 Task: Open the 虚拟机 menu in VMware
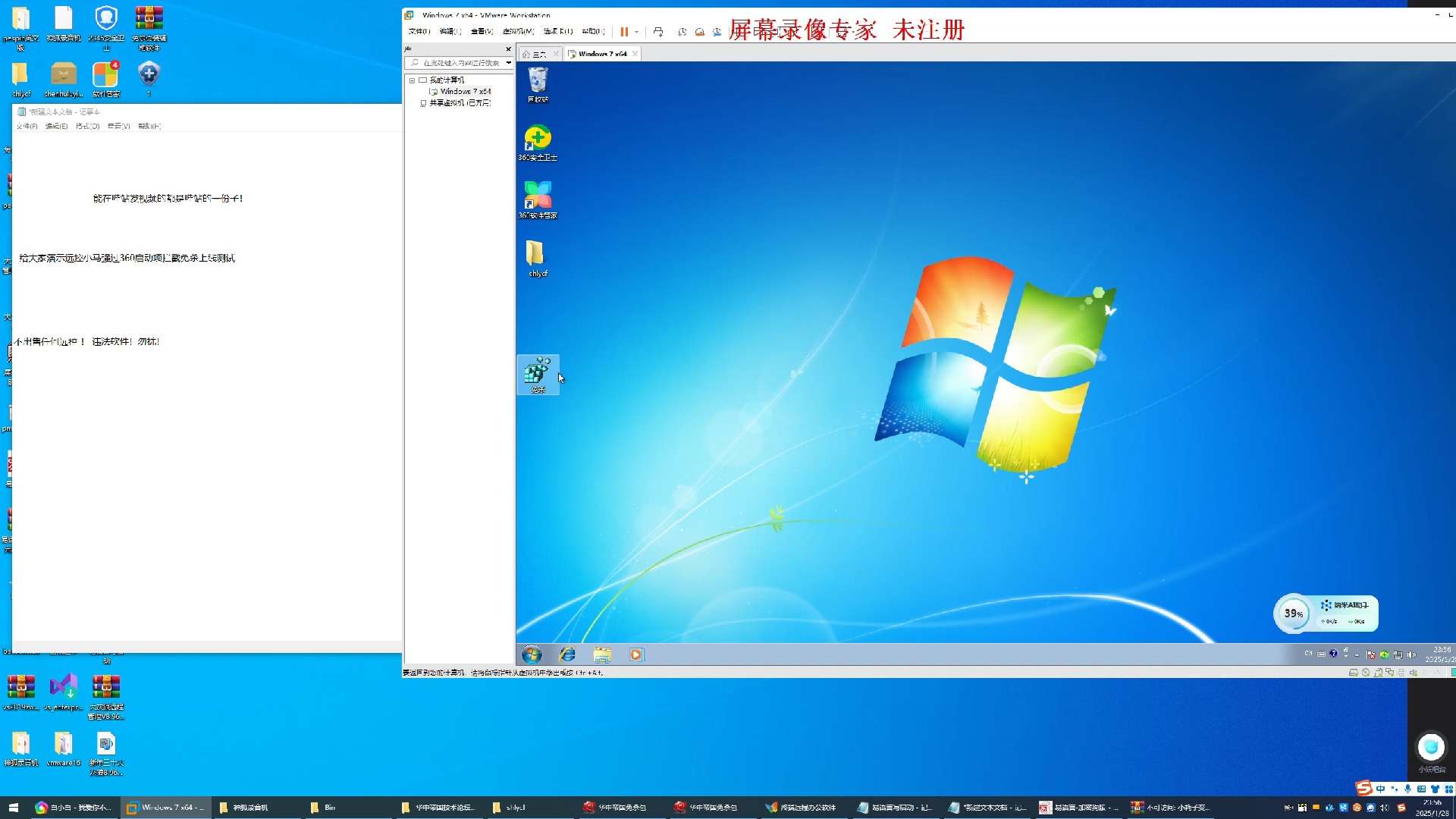(518, 32)
